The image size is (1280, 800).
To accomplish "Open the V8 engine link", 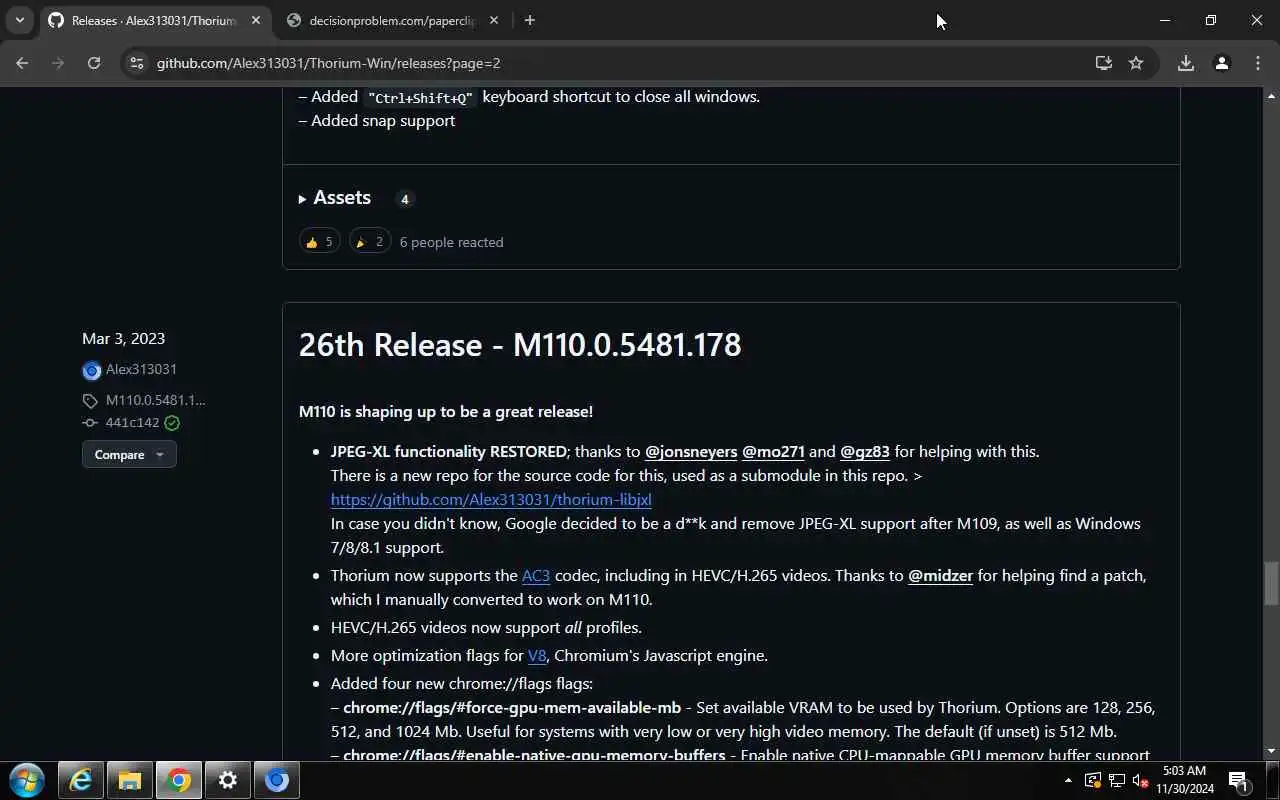I will (537, 656).
